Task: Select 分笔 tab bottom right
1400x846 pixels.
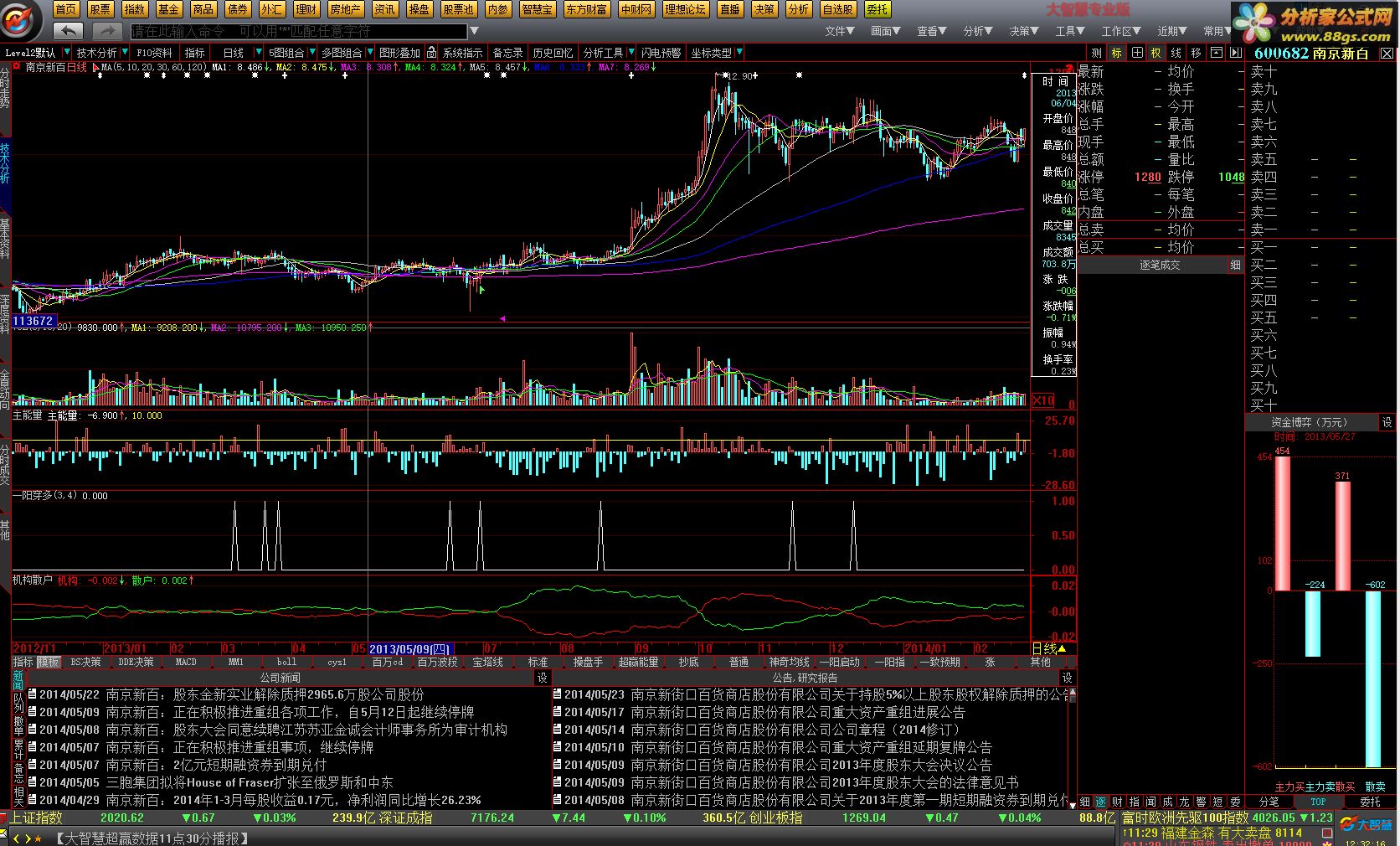Action: (x=1269, y=802)
